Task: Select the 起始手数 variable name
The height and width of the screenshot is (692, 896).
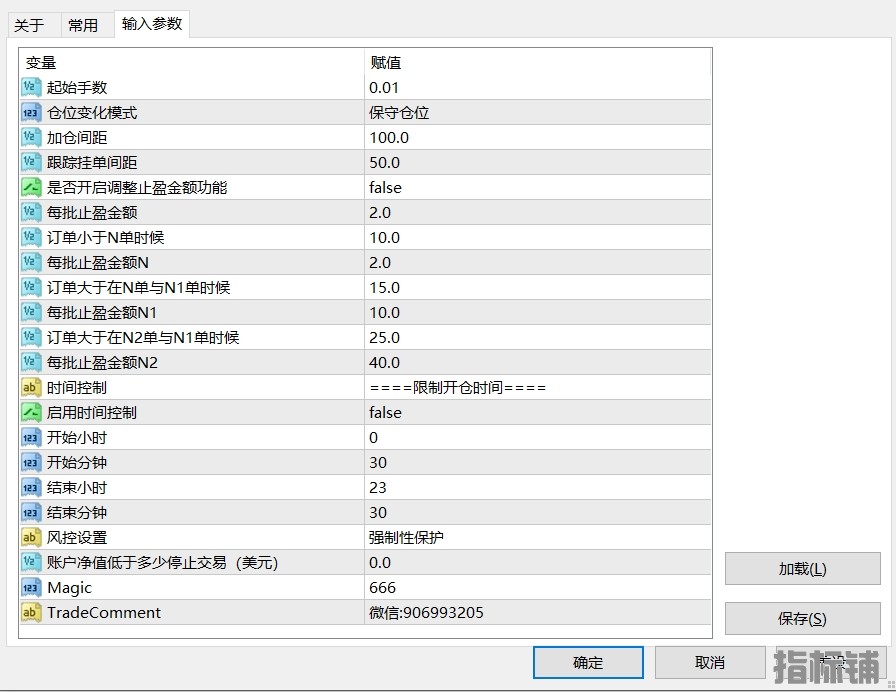Action: [77, 87]
